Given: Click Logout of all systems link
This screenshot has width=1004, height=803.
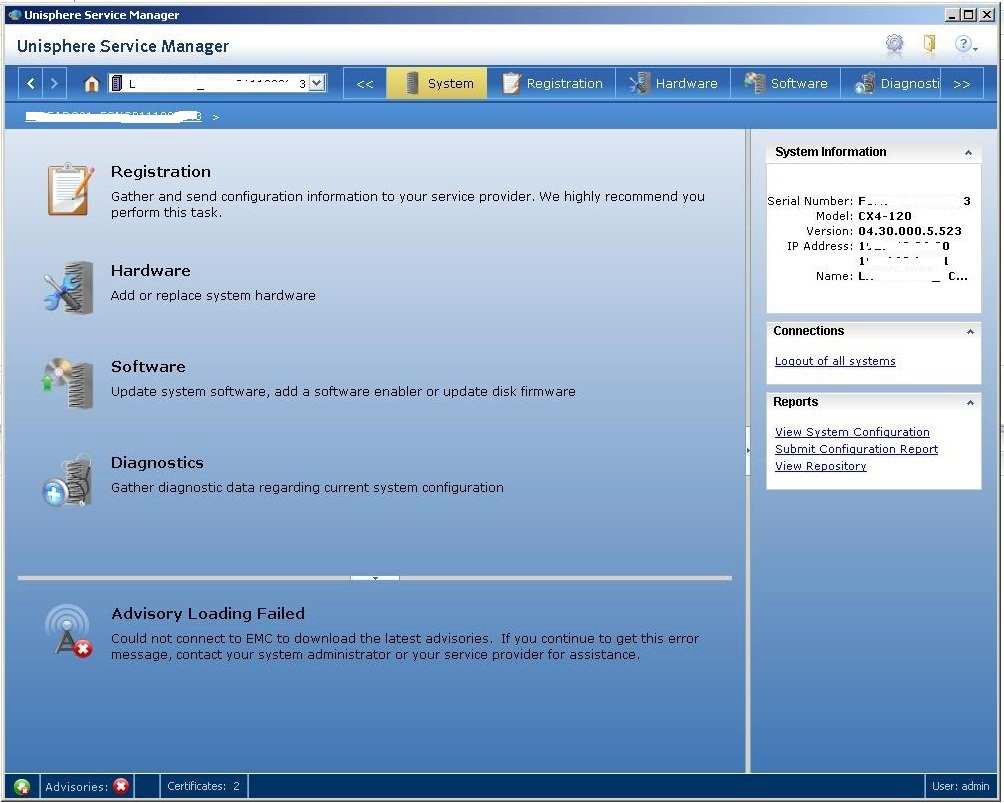Looking at the screenshot, I should [835, 361].
